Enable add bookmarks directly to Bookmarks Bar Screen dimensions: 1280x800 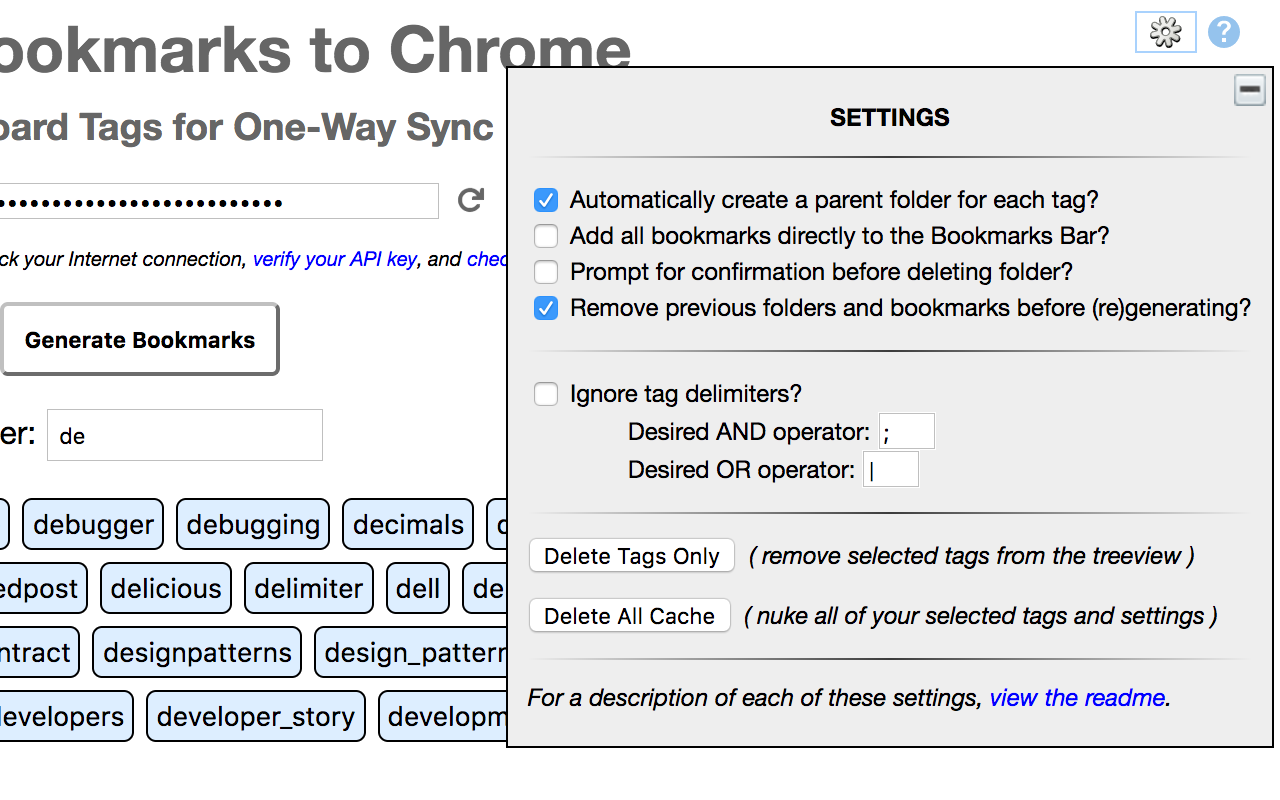click(546, 236)
